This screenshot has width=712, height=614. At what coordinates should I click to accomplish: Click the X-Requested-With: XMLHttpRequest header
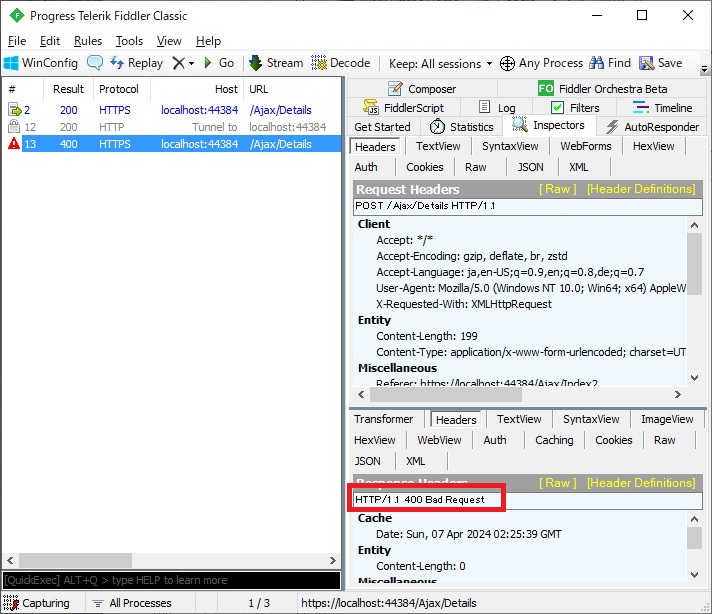(464, 304)
